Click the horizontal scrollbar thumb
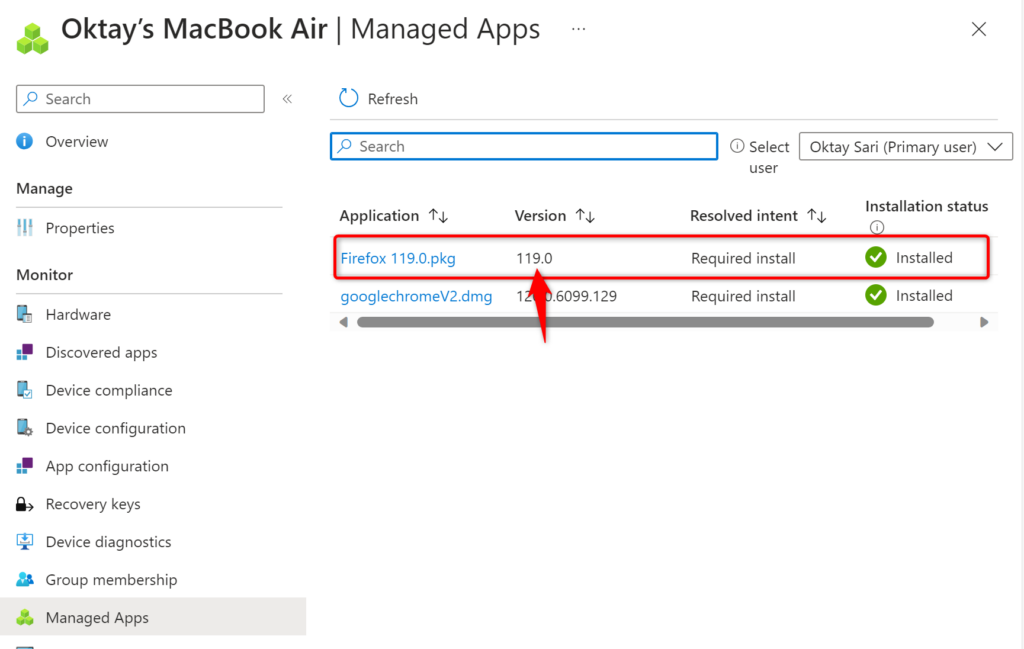Image resolution: width=1024 pixels, height=649 pixels. (645, 322)
